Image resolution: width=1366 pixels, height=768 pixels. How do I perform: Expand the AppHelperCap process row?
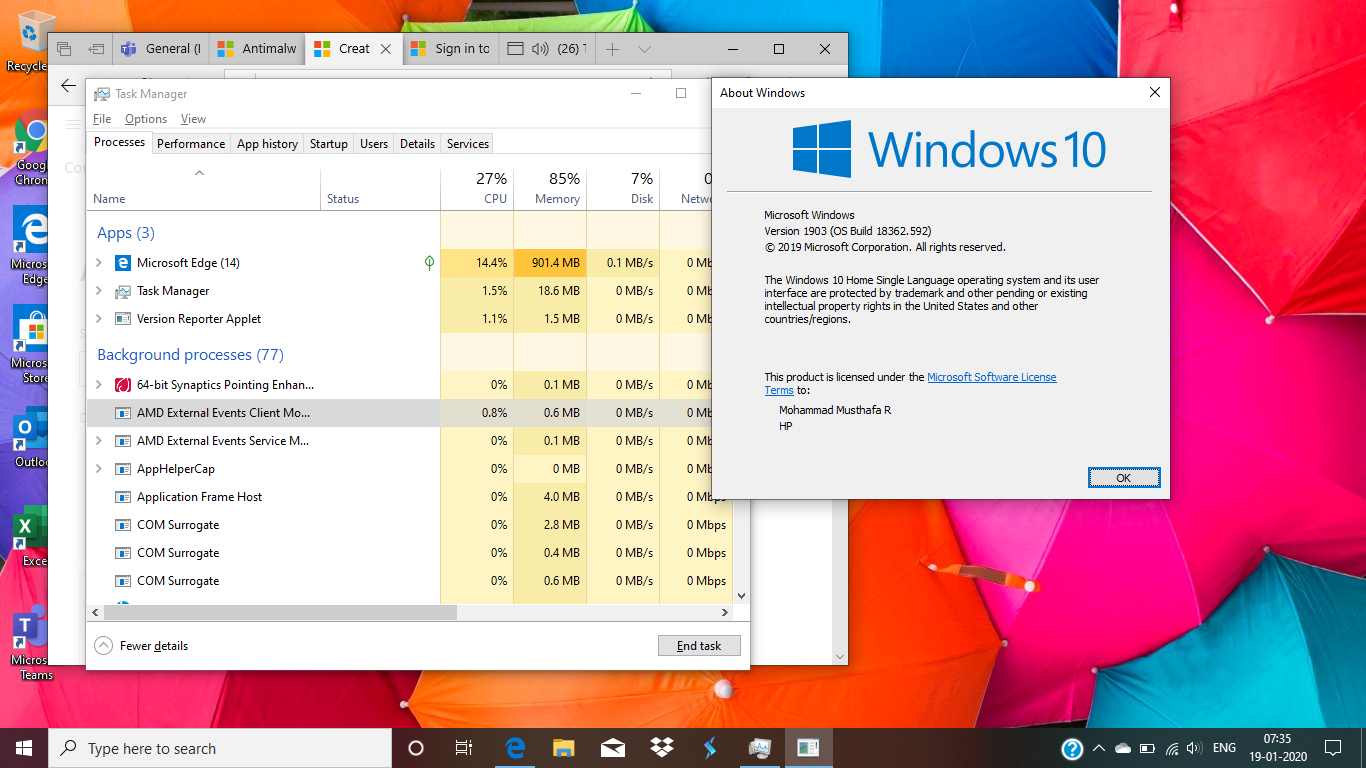[98, 469]
